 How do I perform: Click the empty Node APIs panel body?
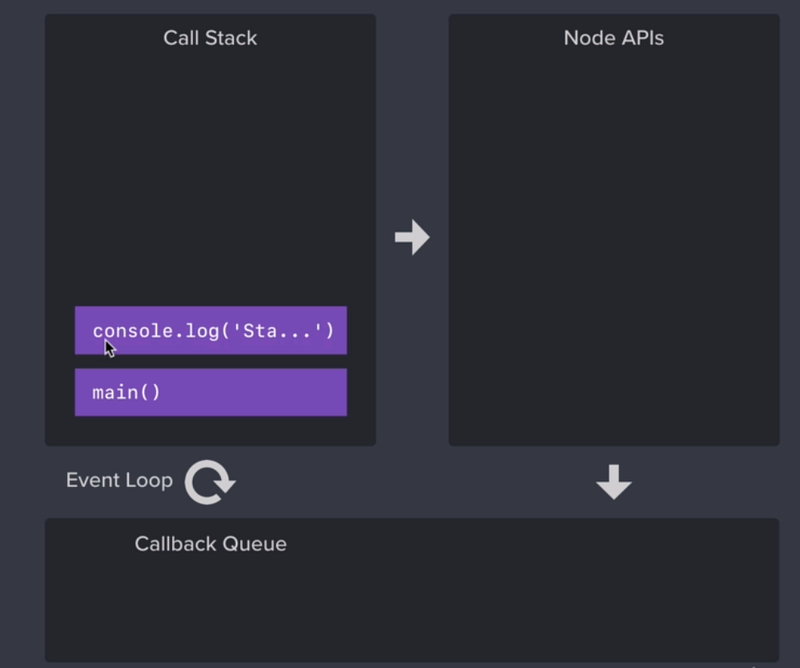(614, 245)
